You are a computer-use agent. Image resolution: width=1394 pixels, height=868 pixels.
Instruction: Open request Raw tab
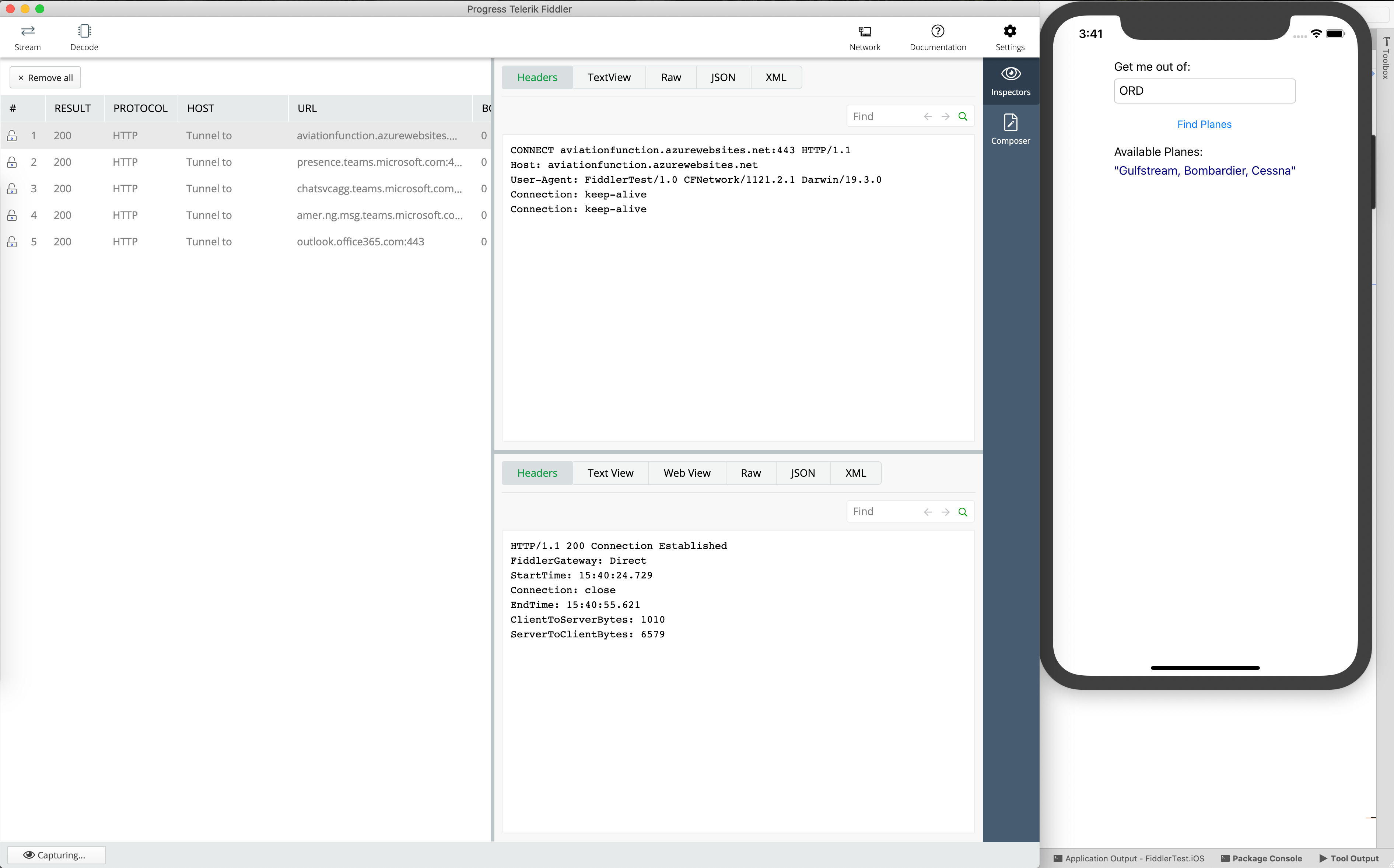coord(671,77)
